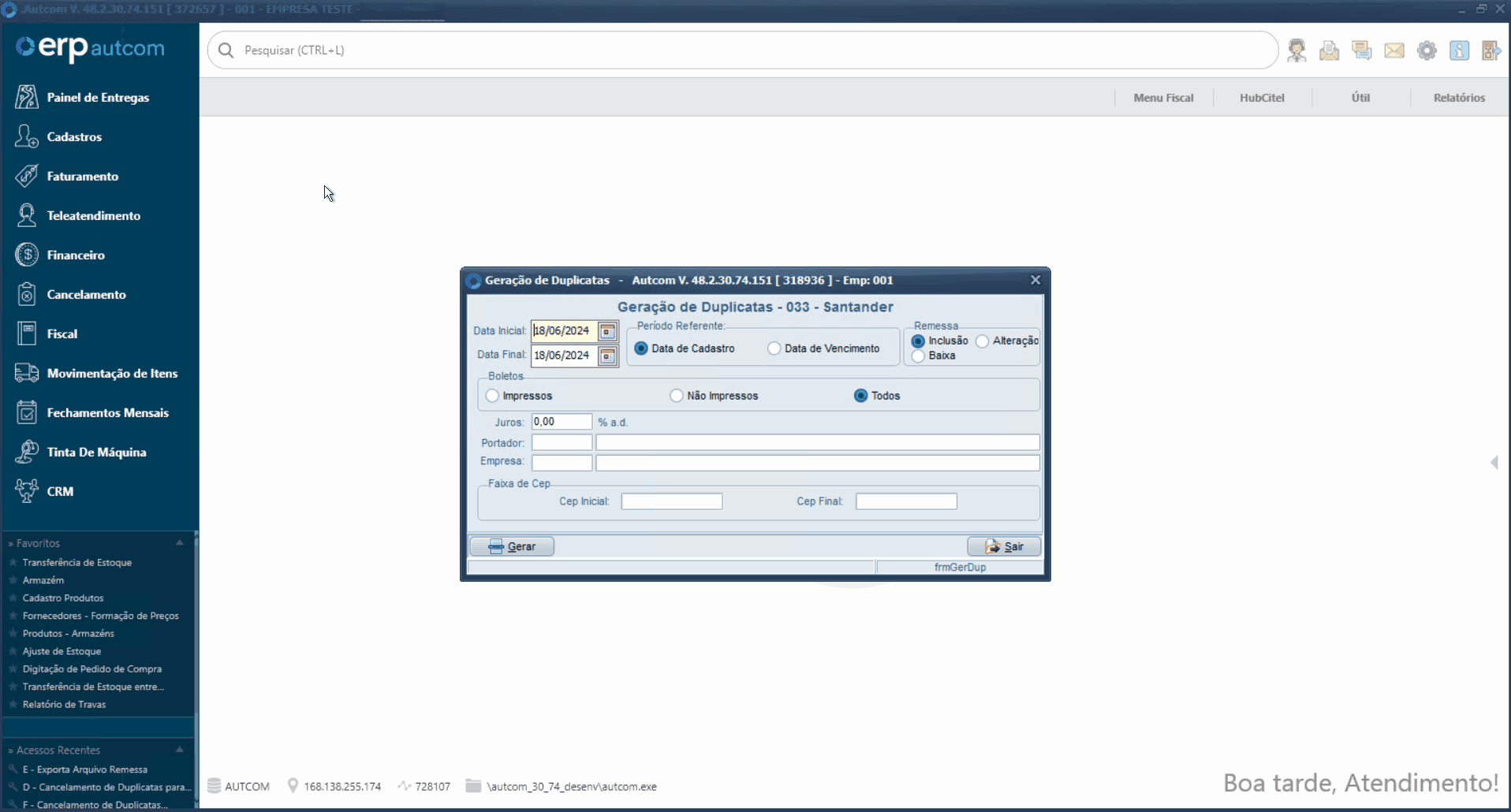This screenshot has height=812, width=1511.
Task: Open calendar picker for Data Inicial
Action: point(607,331)
